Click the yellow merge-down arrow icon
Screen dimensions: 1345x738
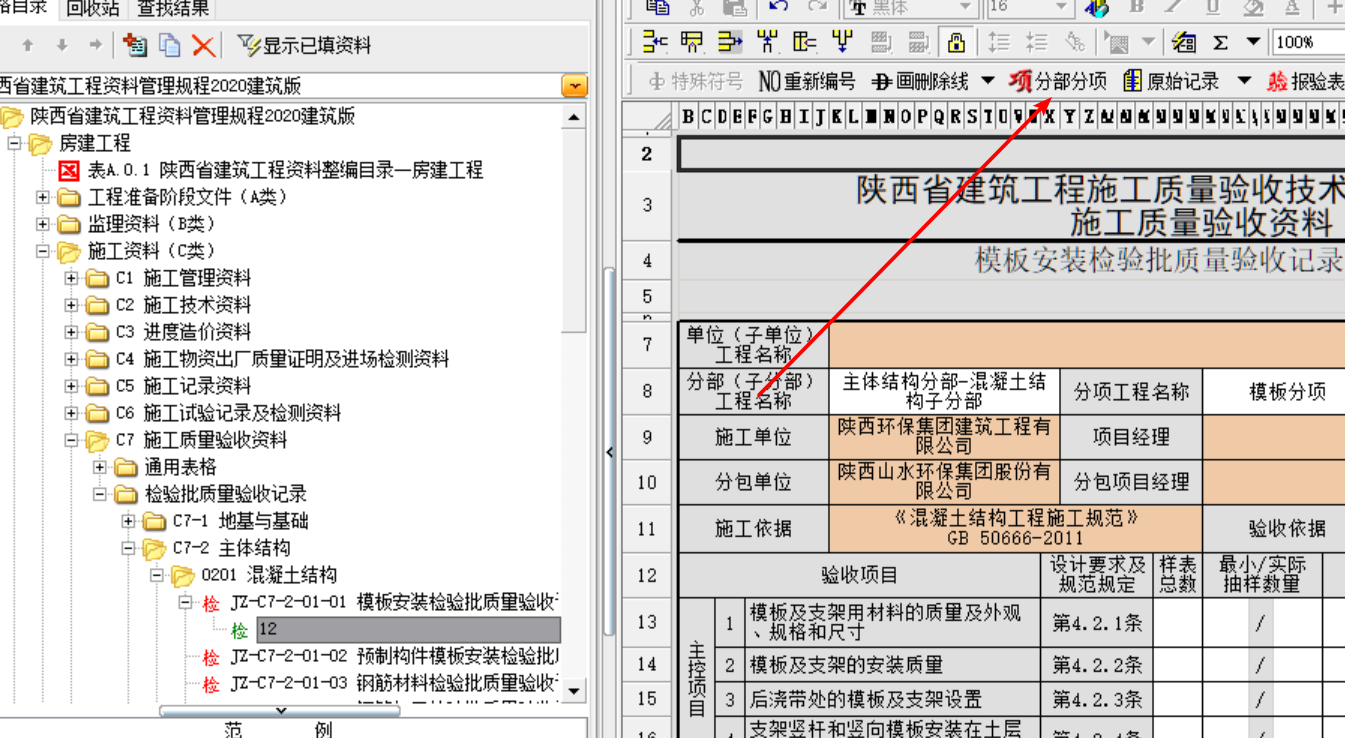click(842, 42)
